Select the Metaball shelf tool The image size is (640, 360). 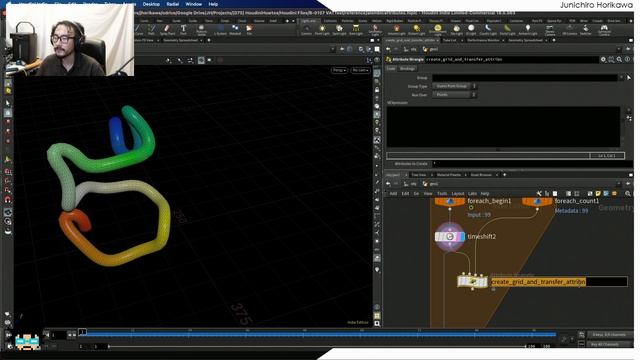(235, 29)
